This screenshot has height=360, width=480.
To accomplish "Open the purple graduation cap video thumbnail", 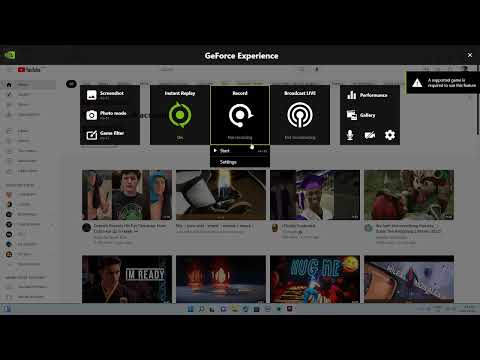I will click(315, 195).
